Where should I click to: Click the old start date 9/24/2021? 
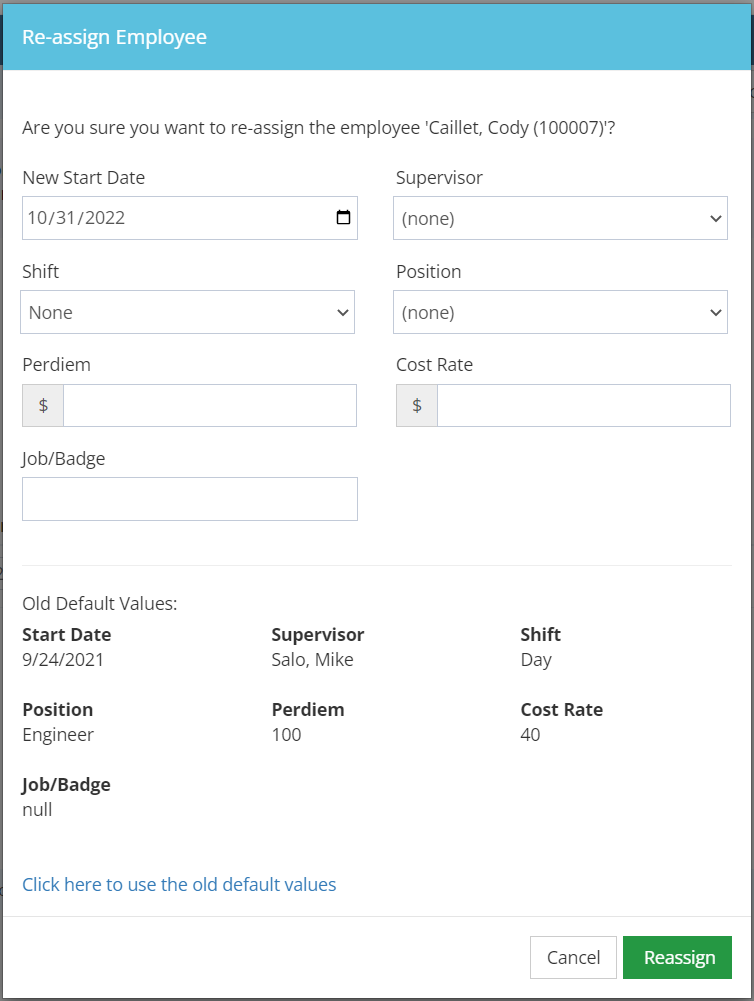[x=63, y=660]
